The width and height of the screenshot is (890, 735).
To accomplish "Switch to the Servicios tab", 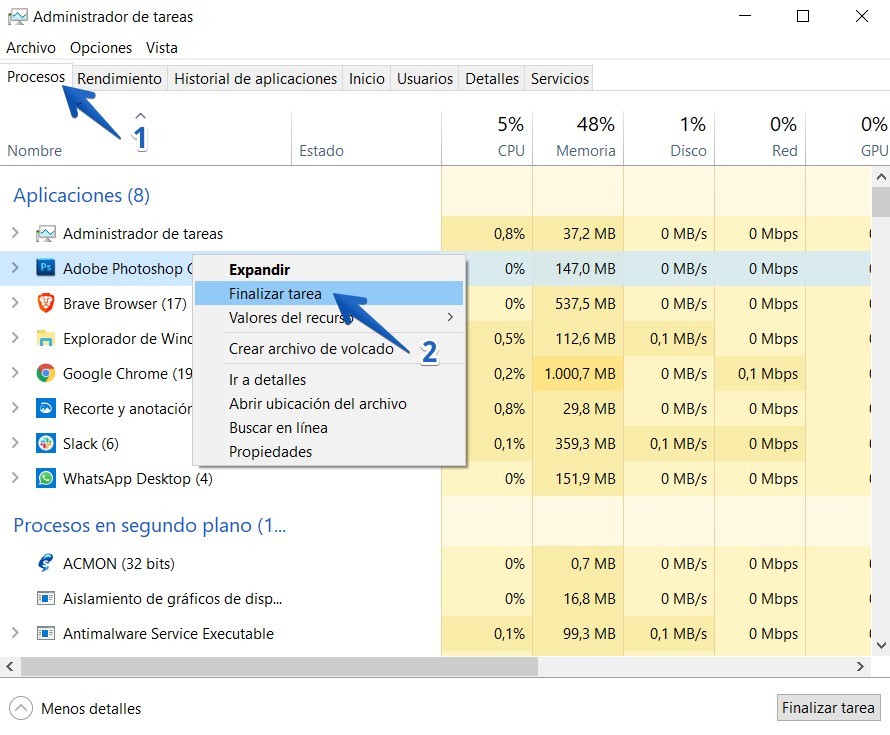I will (x=559, y=78).
